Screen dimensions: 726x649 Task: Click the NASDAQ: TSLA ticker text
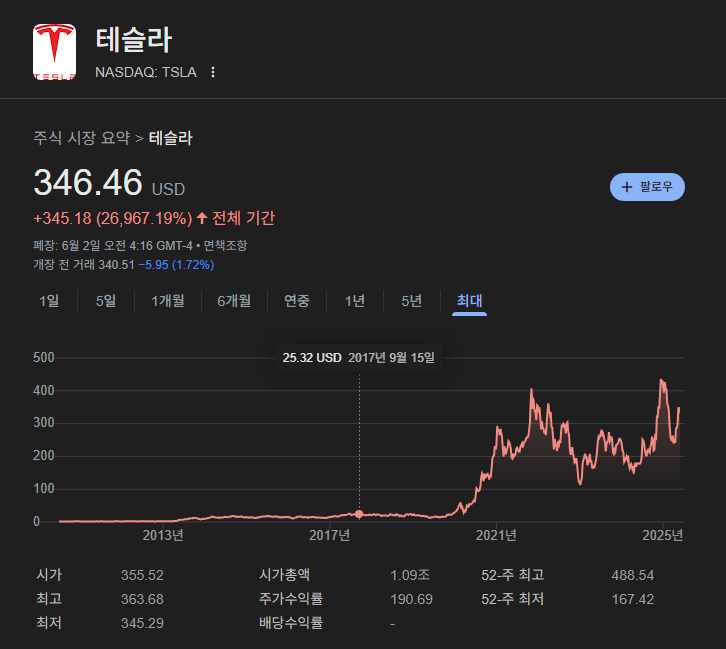tap(146, 72)
